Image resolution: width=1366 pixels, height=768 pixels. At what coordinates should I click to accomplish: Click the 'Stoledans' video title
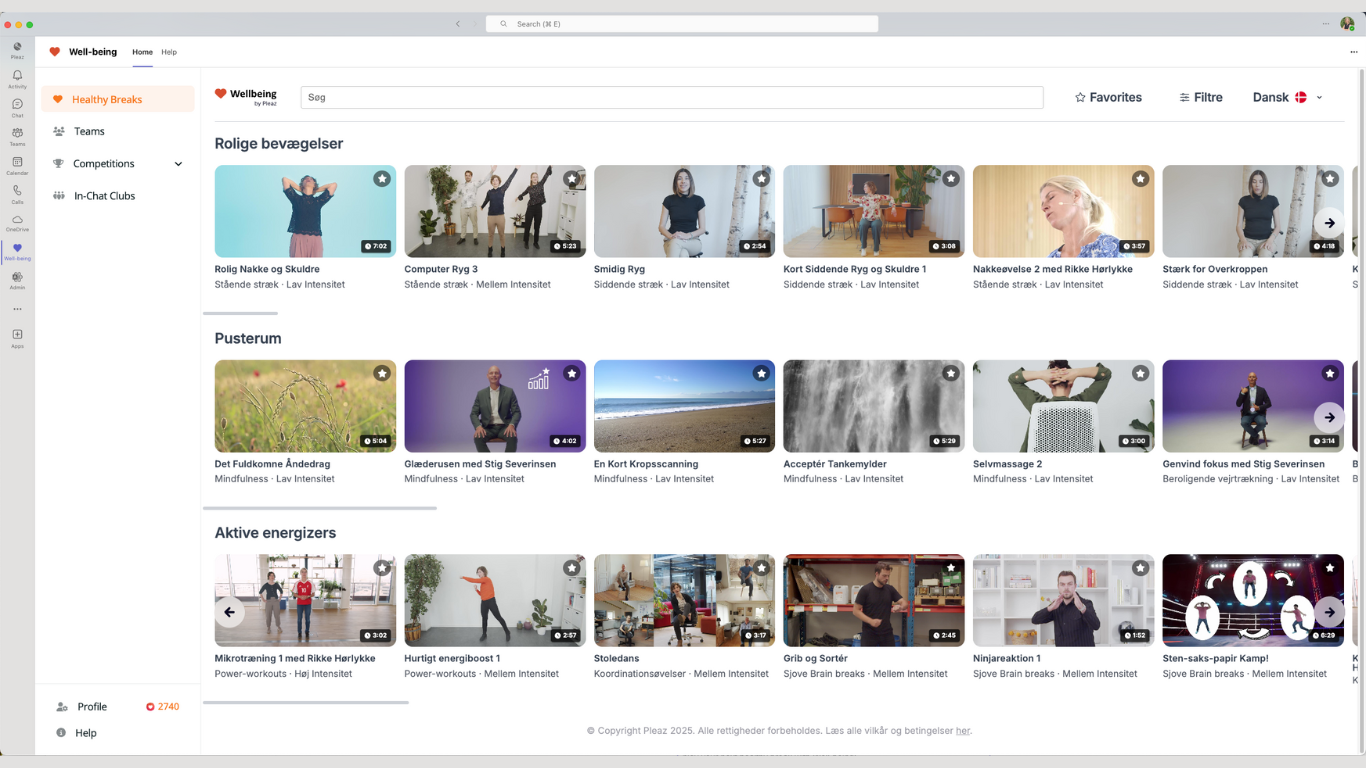(616, 658)
